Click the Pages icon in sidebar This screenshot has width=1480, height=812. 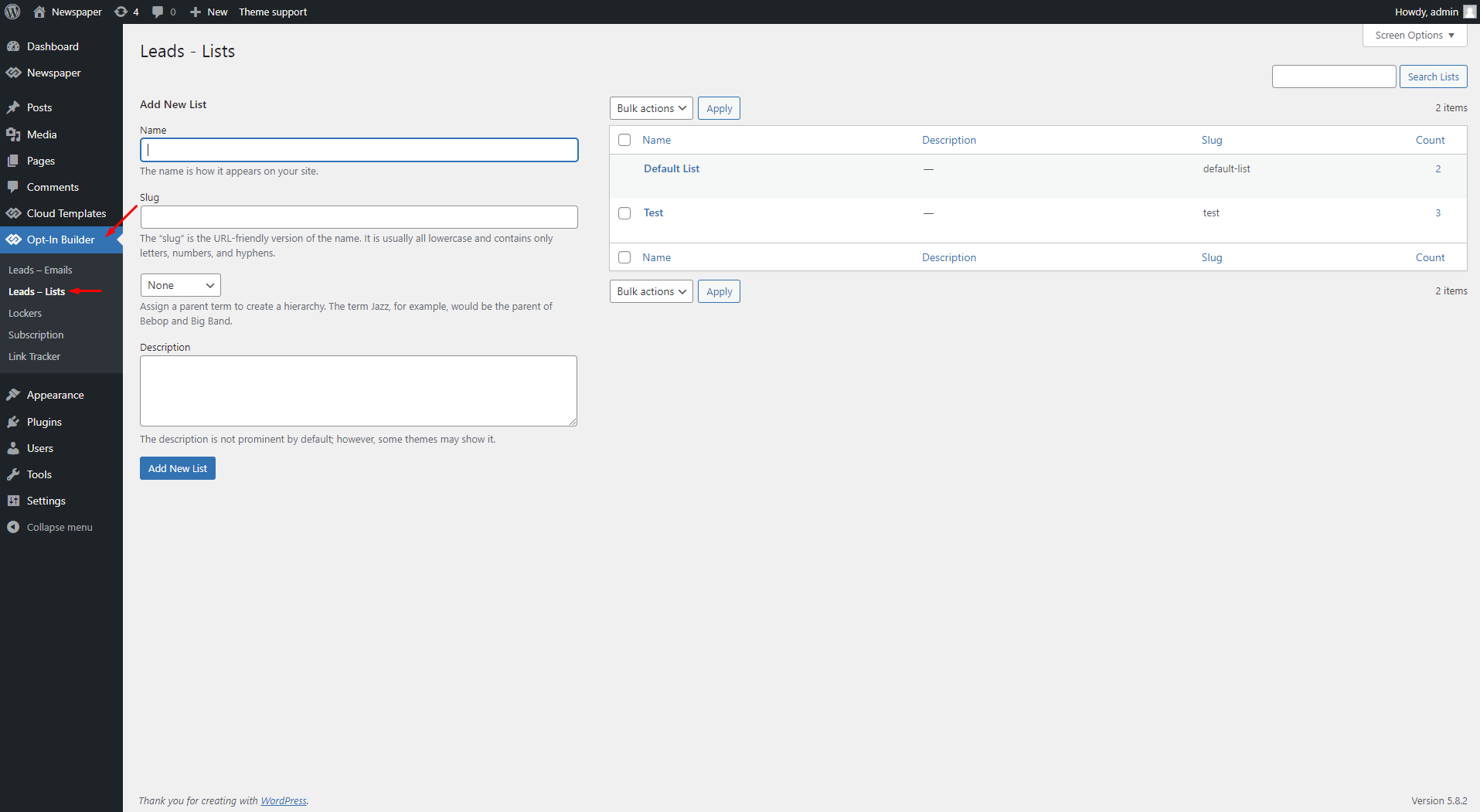click(x=13, y=161)
